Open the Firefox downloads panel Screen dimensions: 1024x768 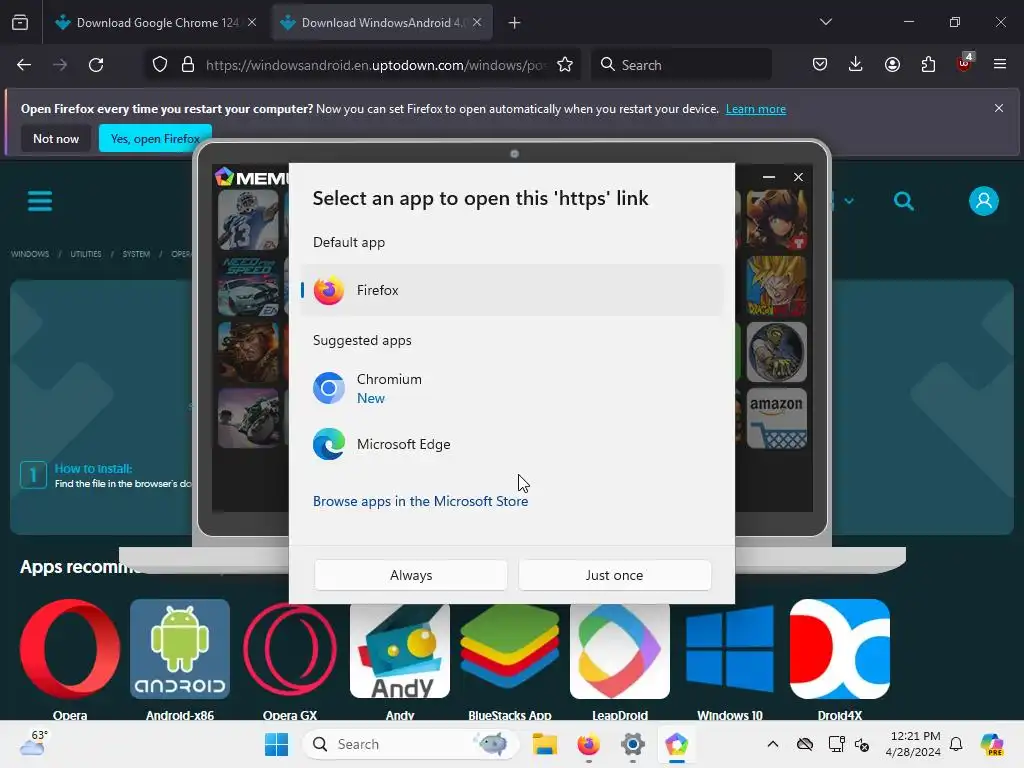point(856,64)
